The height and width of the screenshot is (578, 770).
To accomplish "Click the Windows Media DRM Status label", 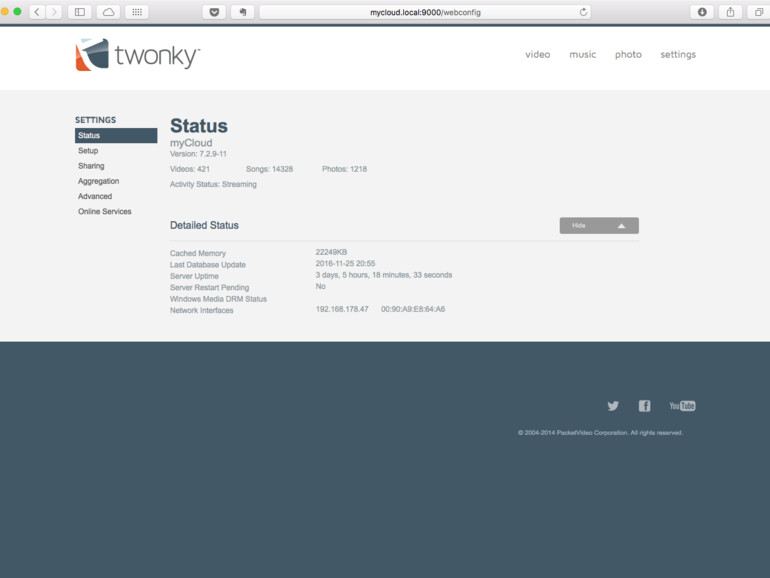I will pyautogui.click(x=218, y=299).
